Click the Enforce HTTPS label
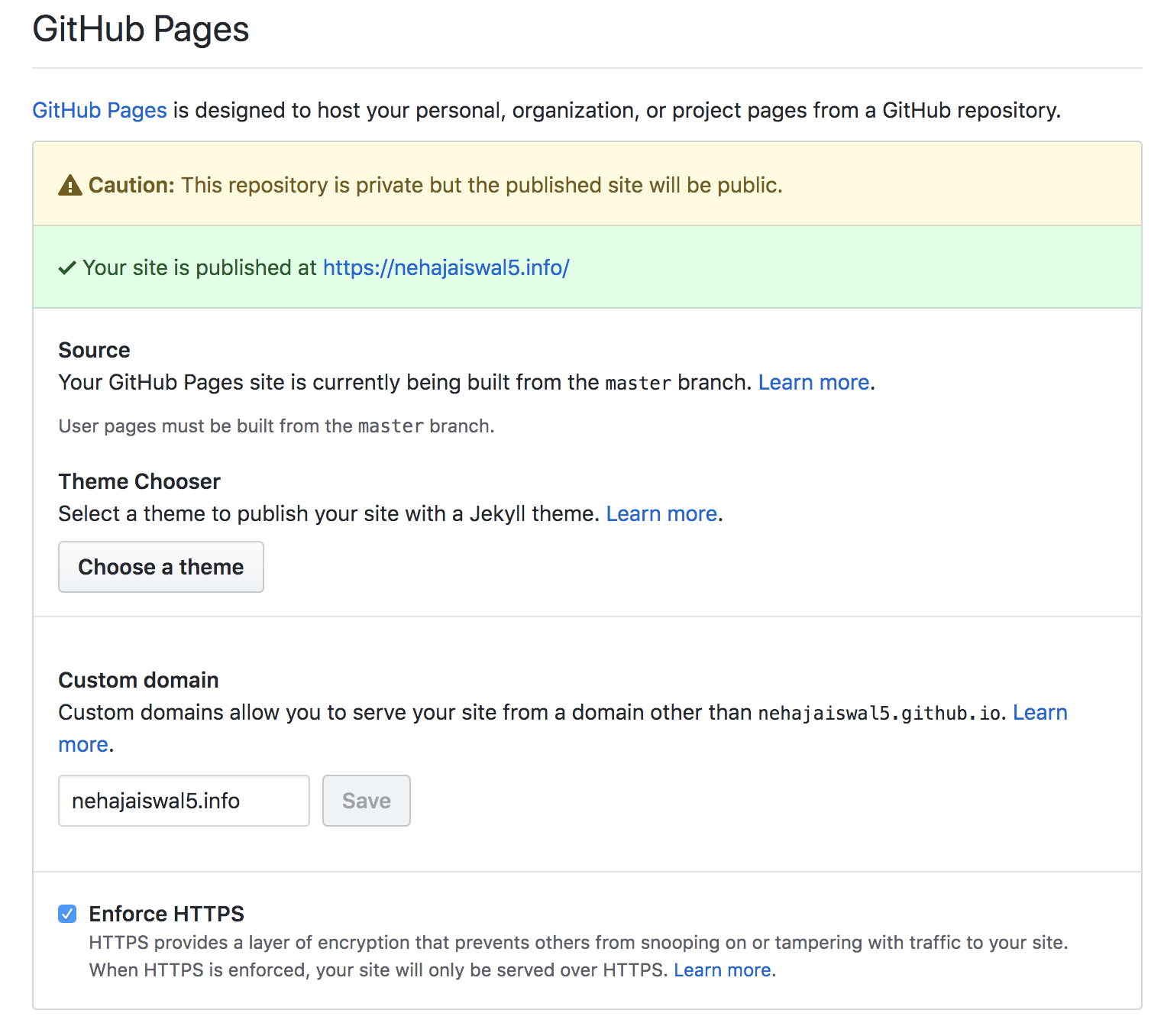1164x1036 pixels. (167, 914)
